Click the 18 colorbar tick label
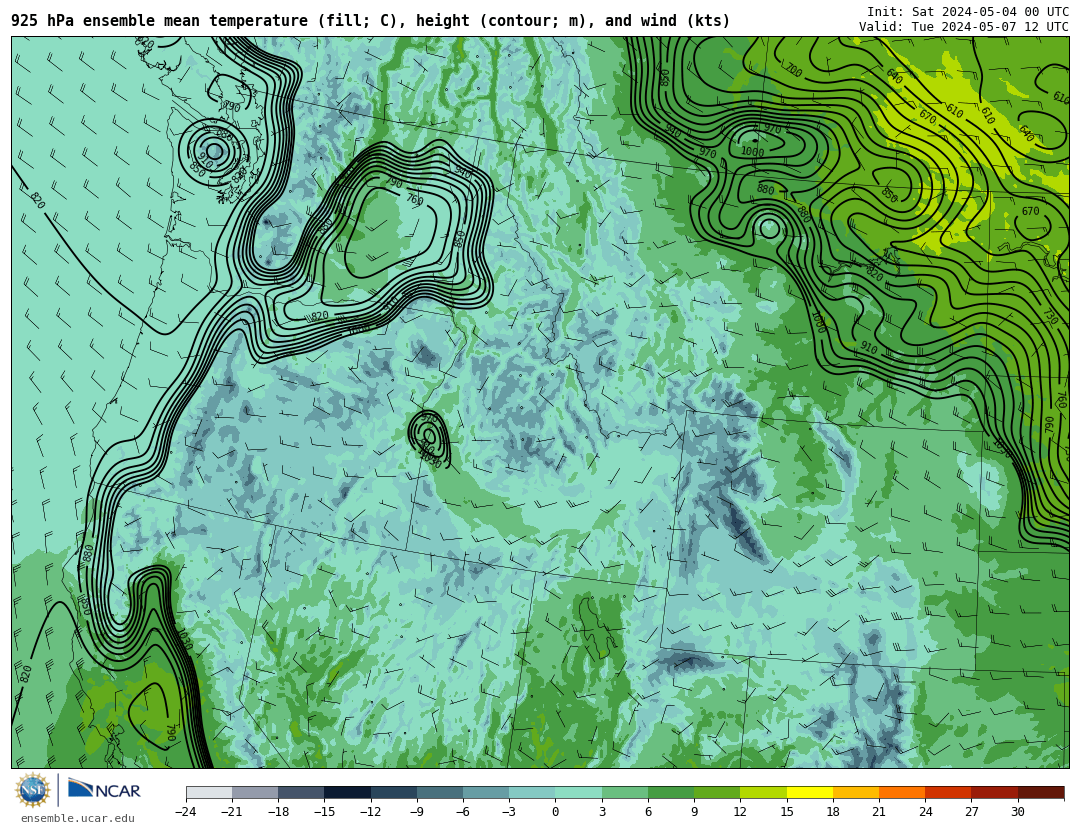The image size is (1080, 831). coord(833,812)
